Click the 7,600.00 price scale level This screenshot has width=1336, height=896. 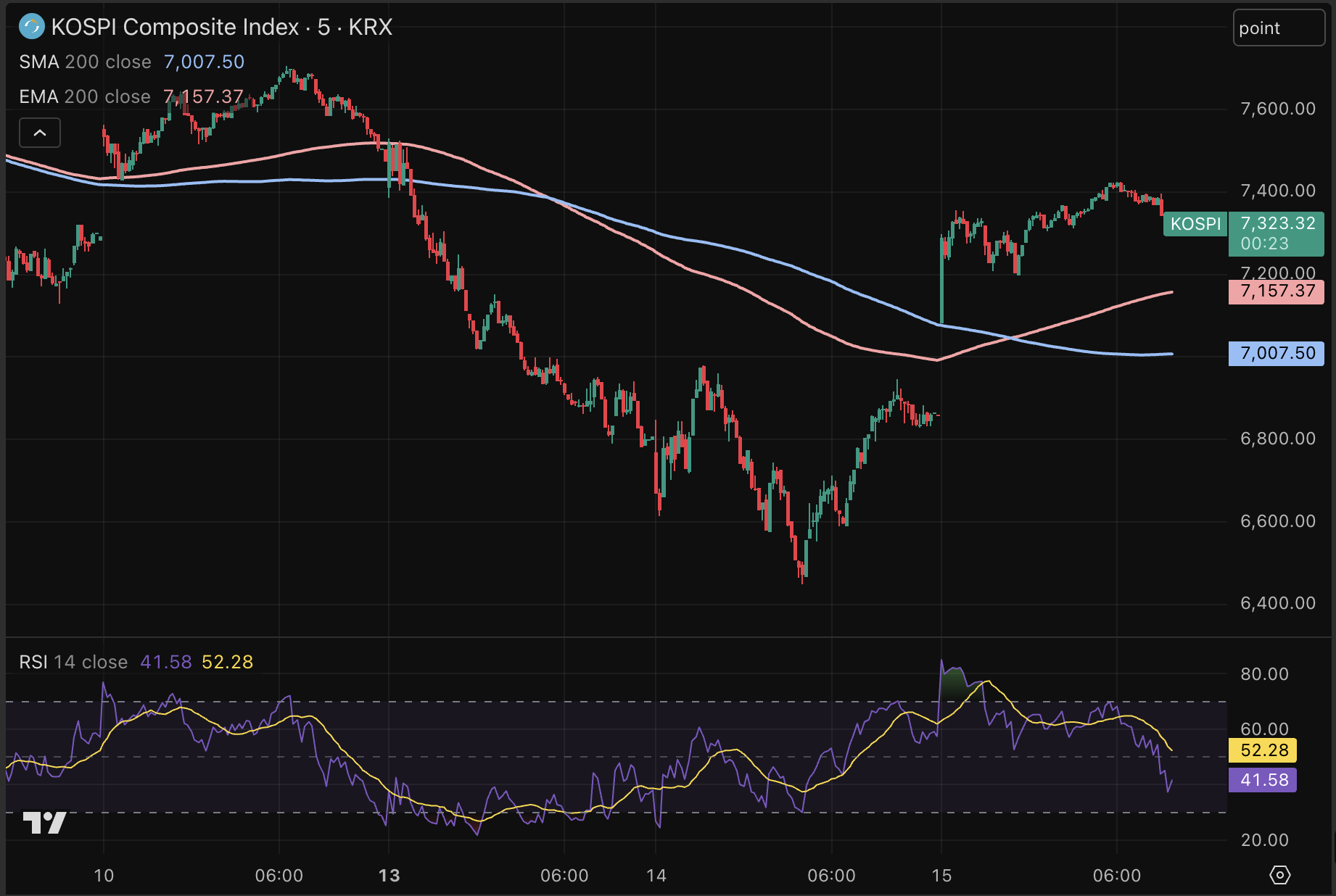point(1278,109)
